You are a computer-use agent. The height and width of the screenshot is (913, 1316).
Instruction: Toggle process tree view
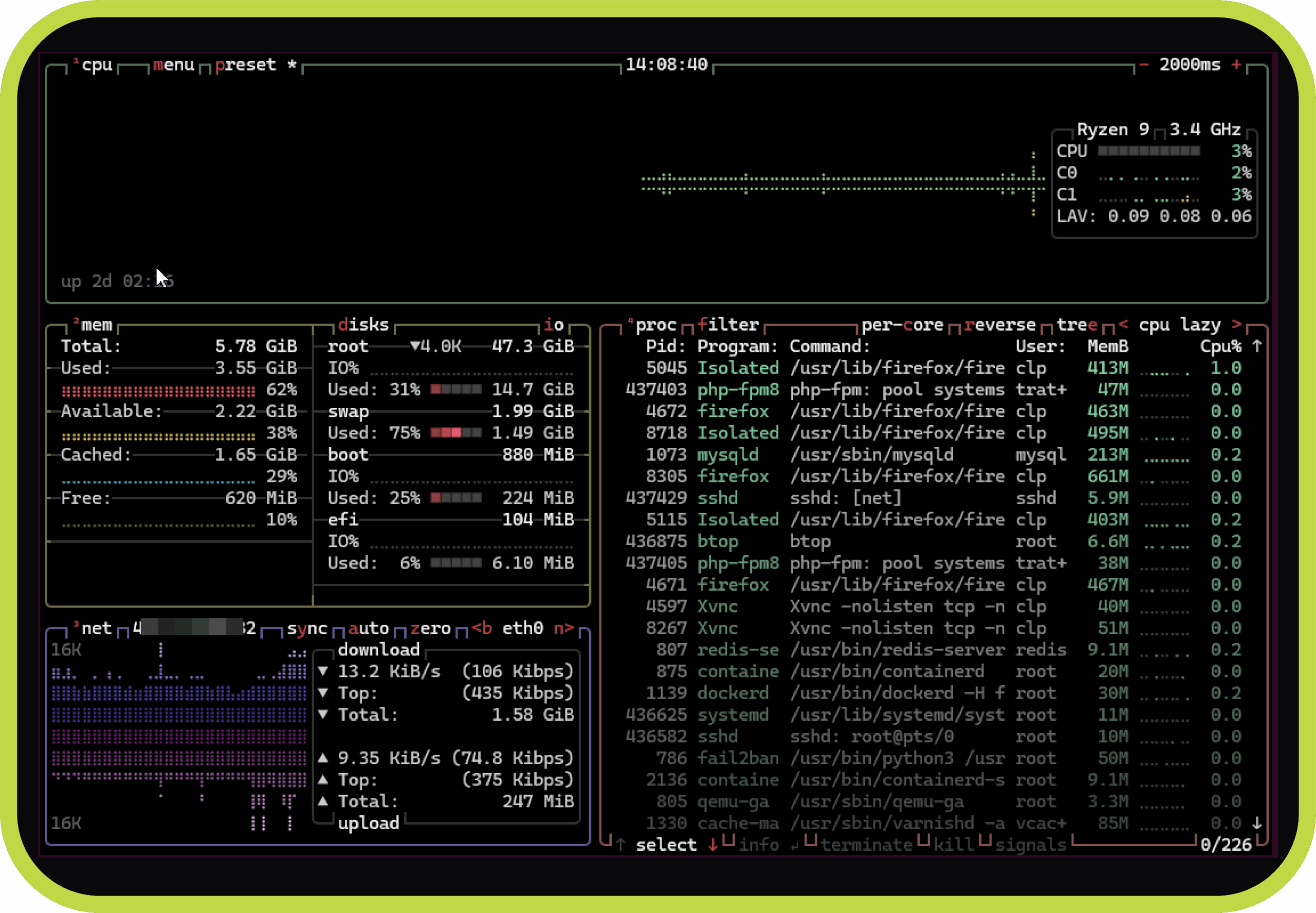click(1077, 325)
